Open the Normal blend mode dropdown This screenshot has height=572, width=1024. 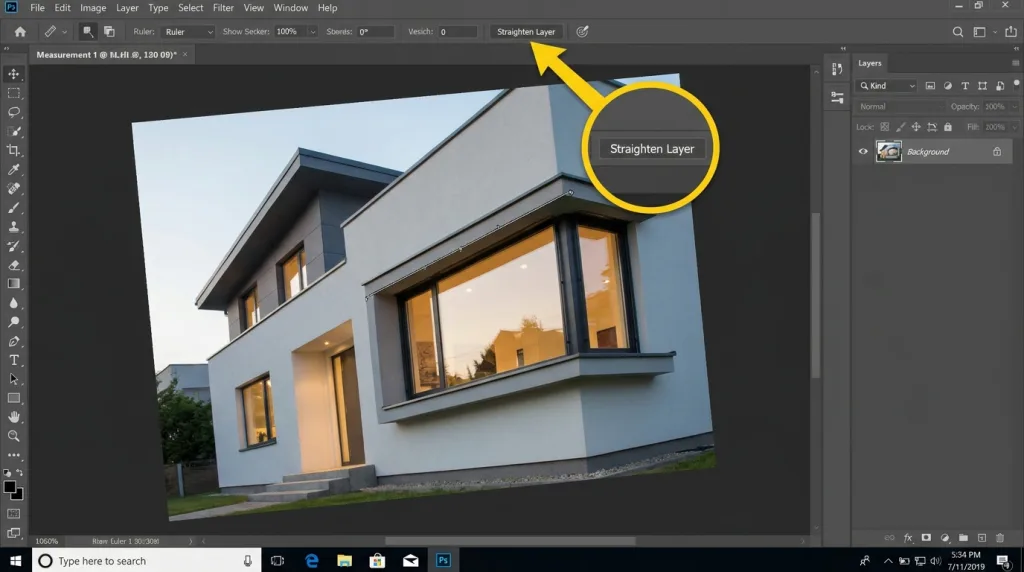pyautogui.click(x=901, y=106)
